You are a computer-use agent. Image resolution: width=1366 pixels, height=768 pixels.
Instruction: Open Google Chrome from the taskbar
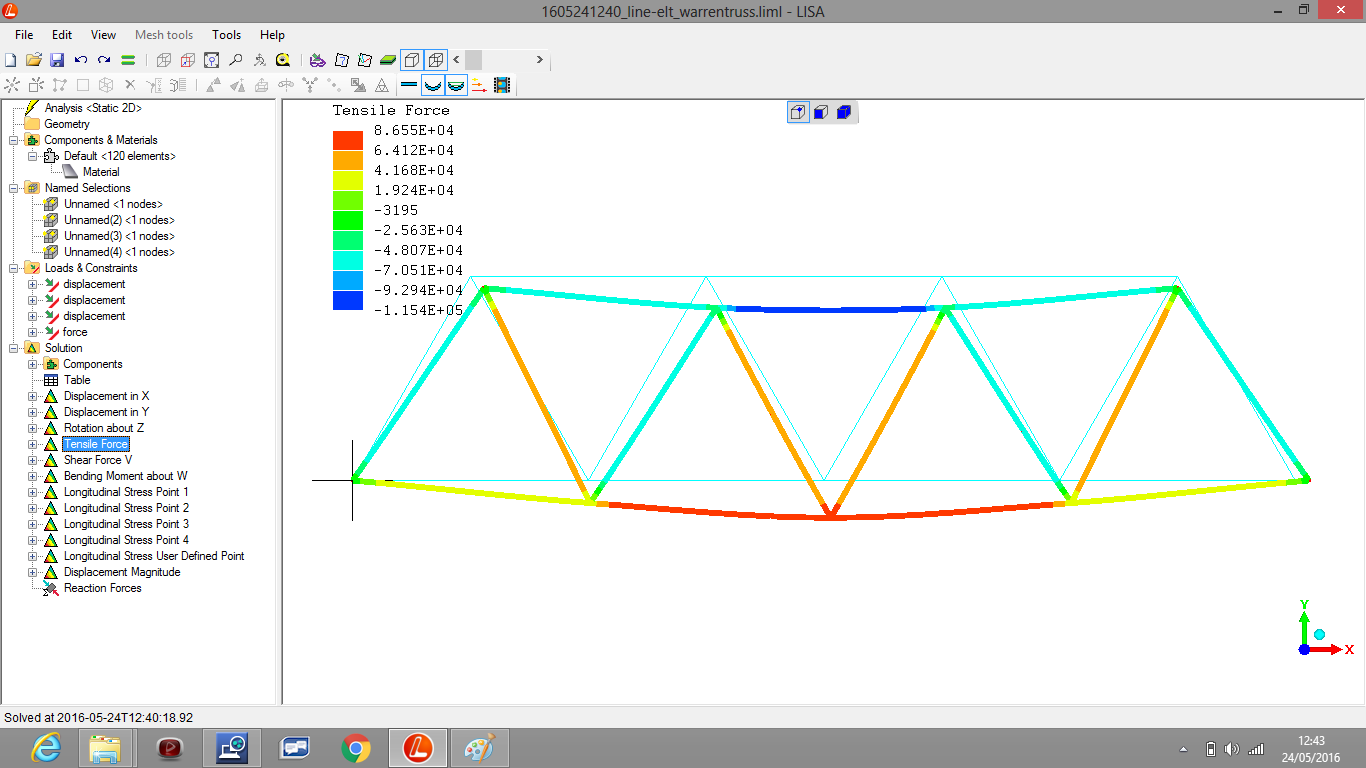(x=356, y=747)
